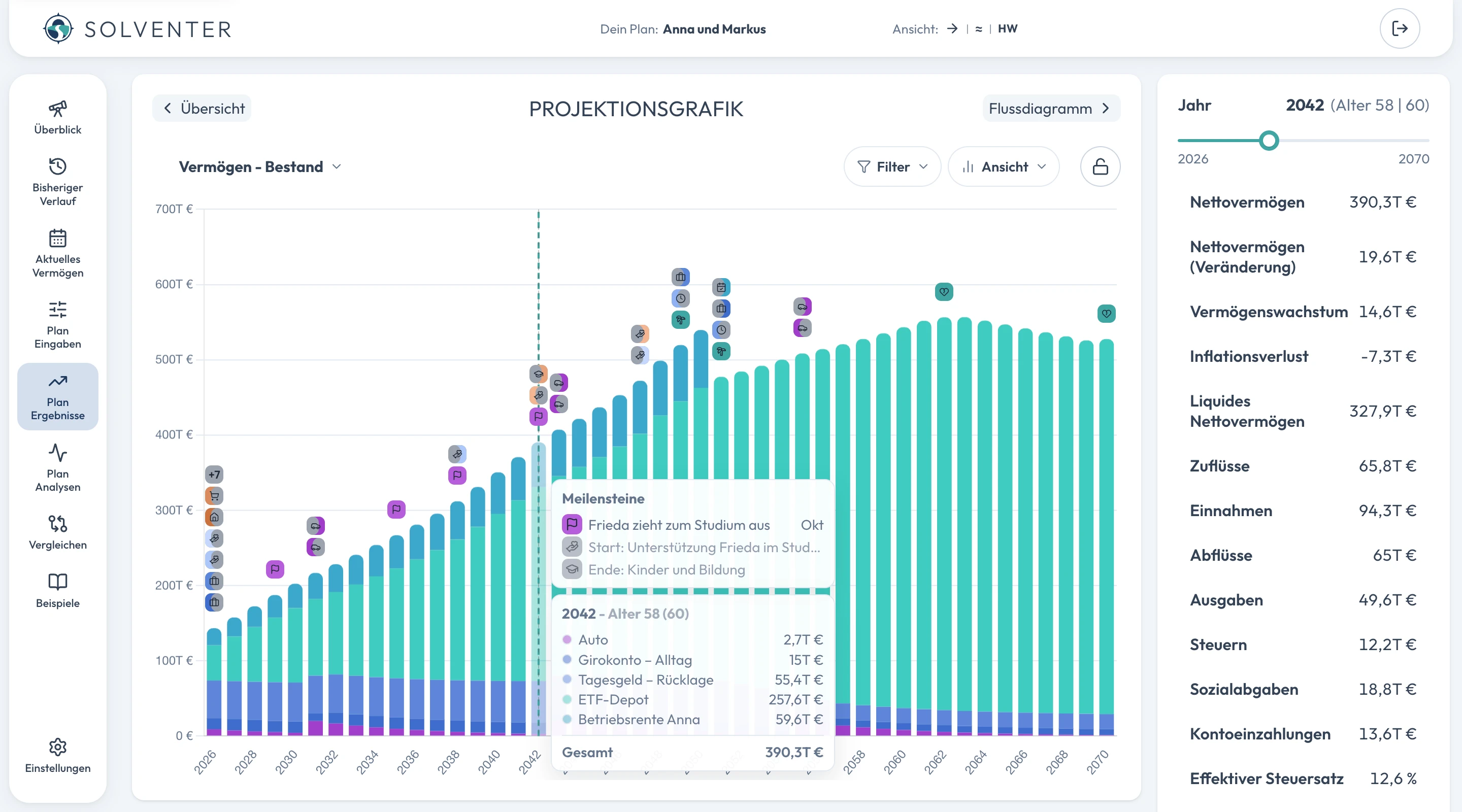Click the ETF-Depot legend entry
The width and height of the screenshot is (1462, 812).
tap(692, 699)
